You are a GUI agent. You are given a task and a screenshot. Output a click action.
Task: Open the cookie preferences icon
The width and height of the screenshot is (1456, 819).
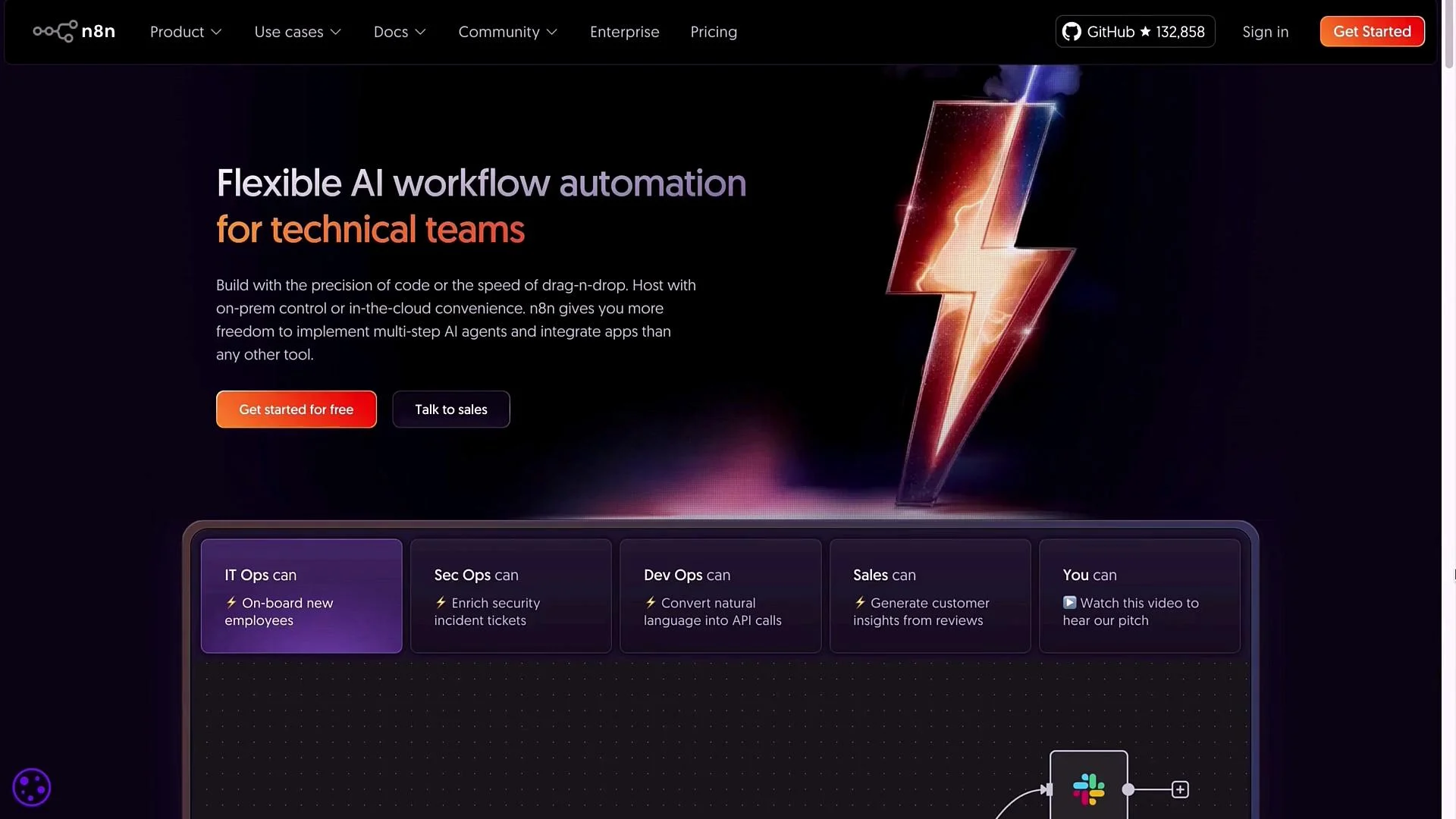coord(31,787)
